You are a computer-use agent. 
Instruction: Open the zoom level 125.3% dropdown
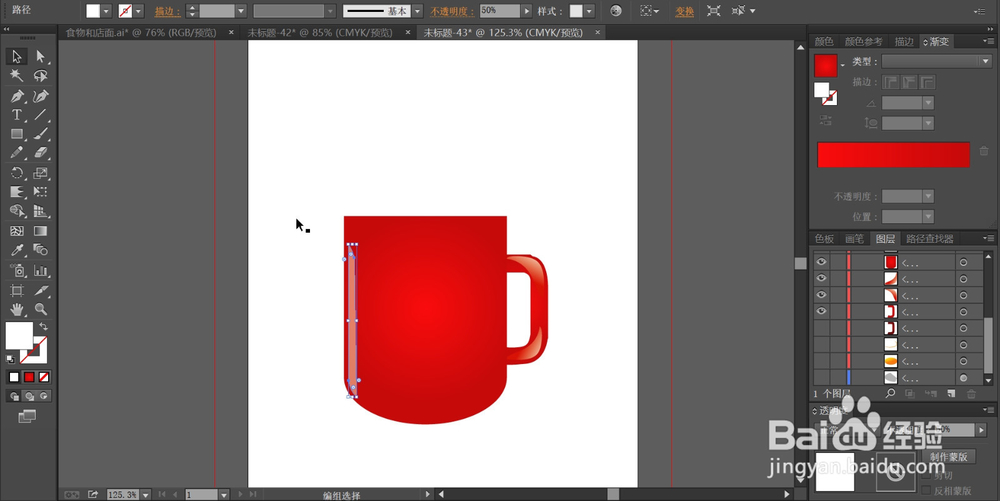(x=146, y=495)
